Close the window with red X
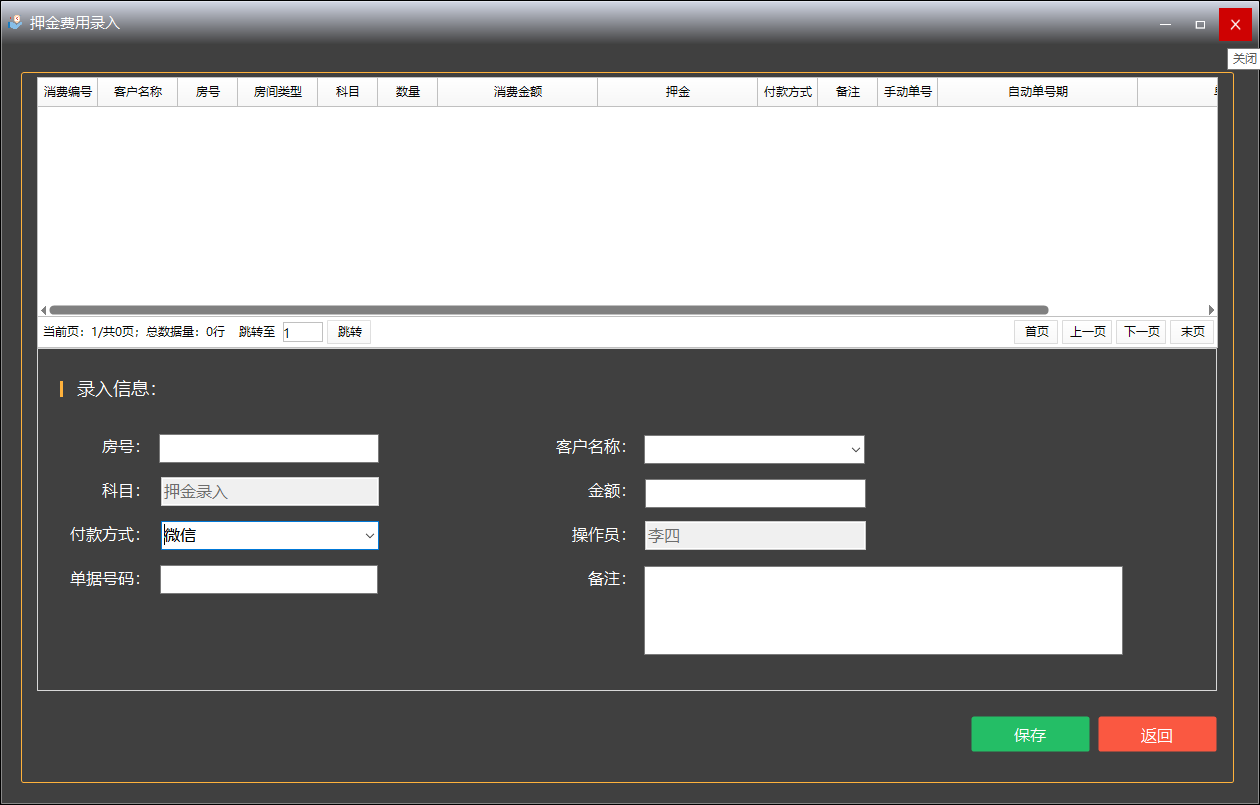This screenshot has height=805, width=1260. 1235,24
